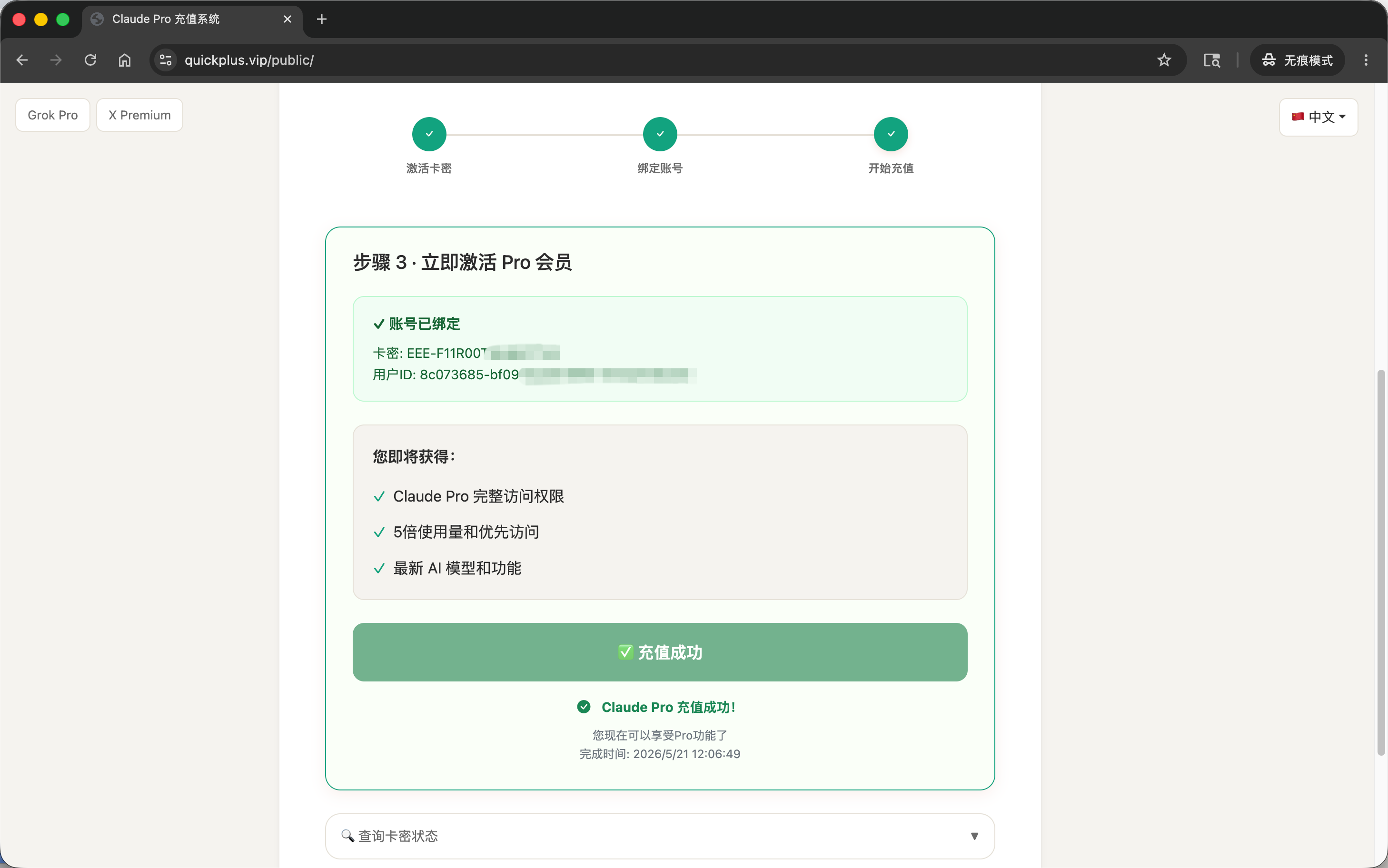This screenshot has width=1388, height=868.
Task: Go back to previous page
Action: pos(22,59)
